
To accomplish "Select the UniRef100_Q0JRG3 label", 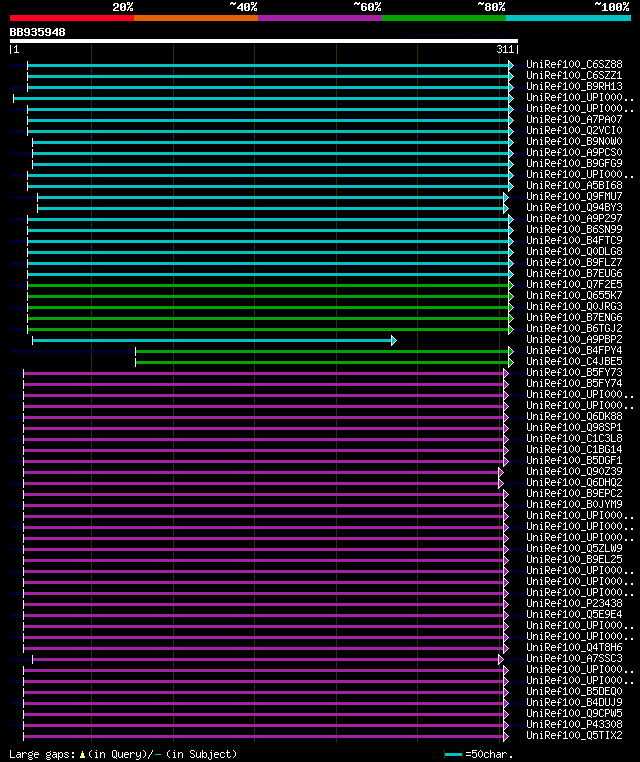I will point(574,306).
